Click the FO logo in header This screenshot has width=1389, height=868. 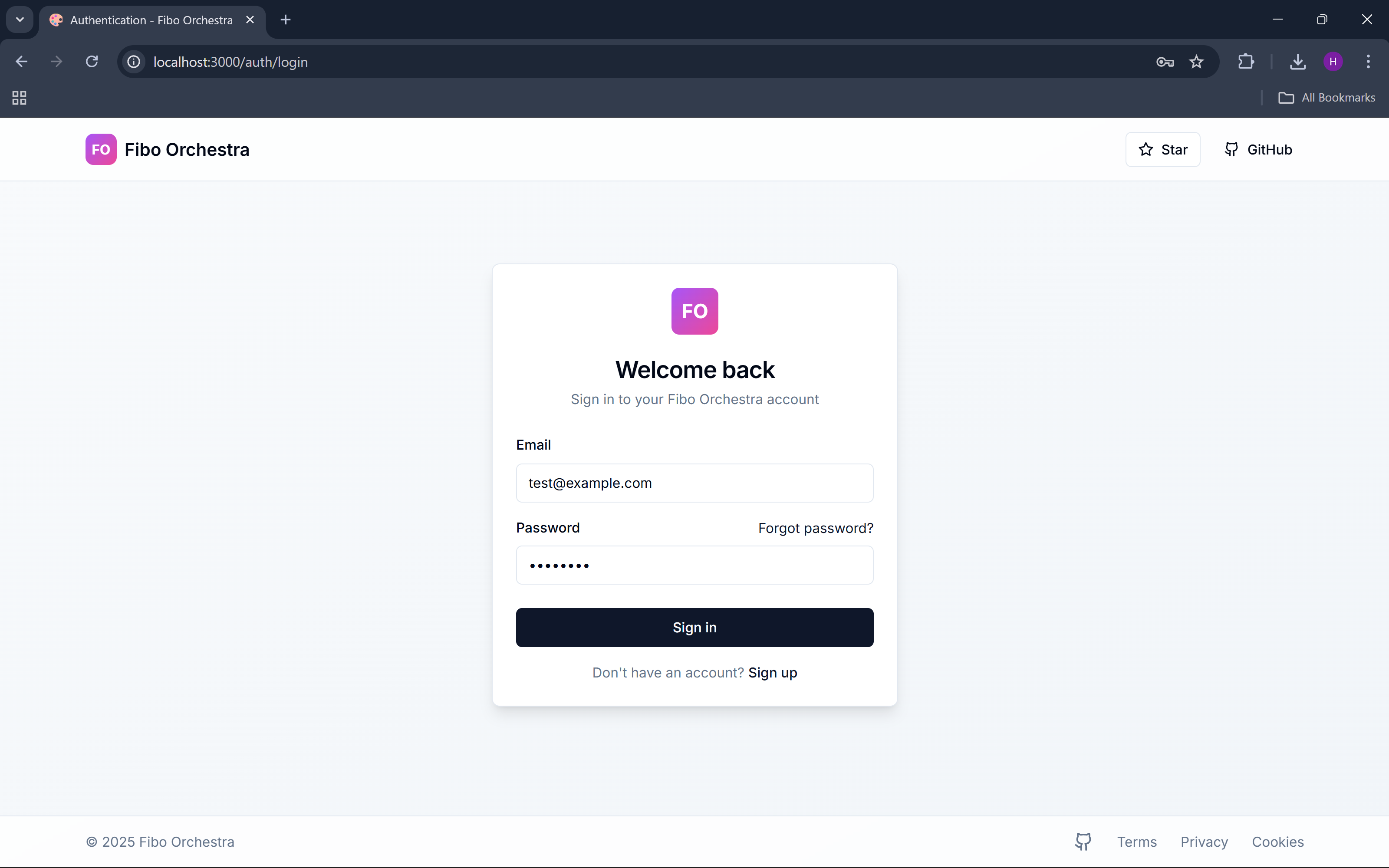pos(100,149)
